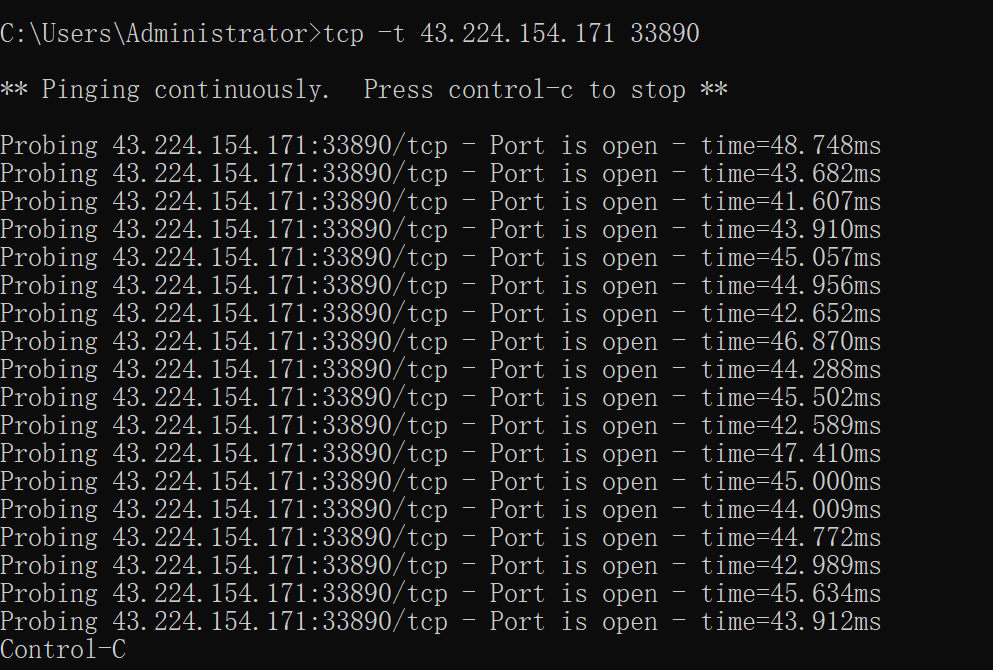Click port number 33890 in the command line

point(664,34)
